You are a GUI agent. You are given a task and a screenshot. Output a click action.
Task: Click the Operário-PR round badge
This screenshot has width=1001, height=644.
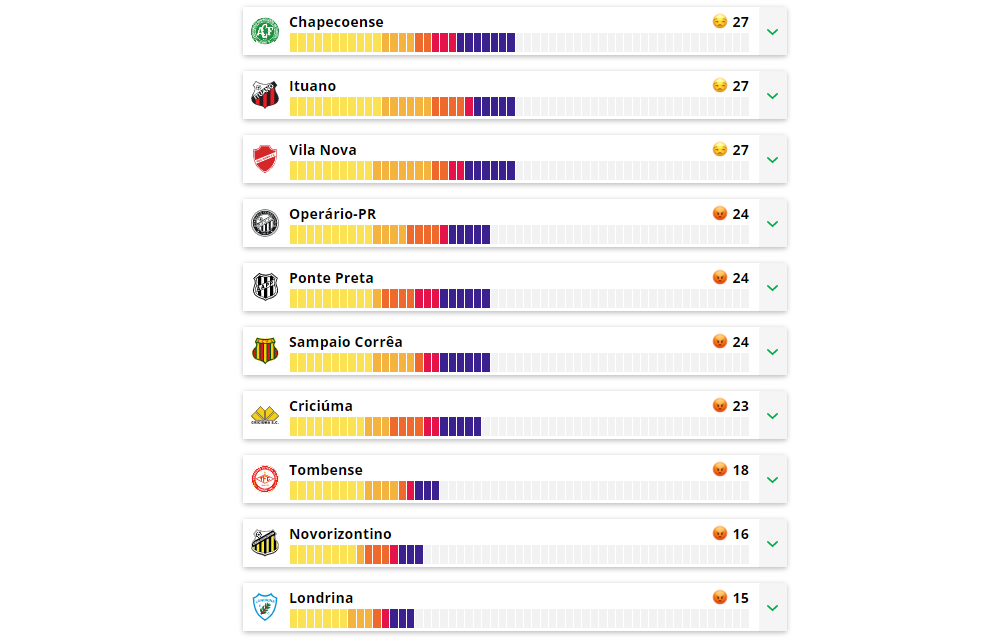265,223
